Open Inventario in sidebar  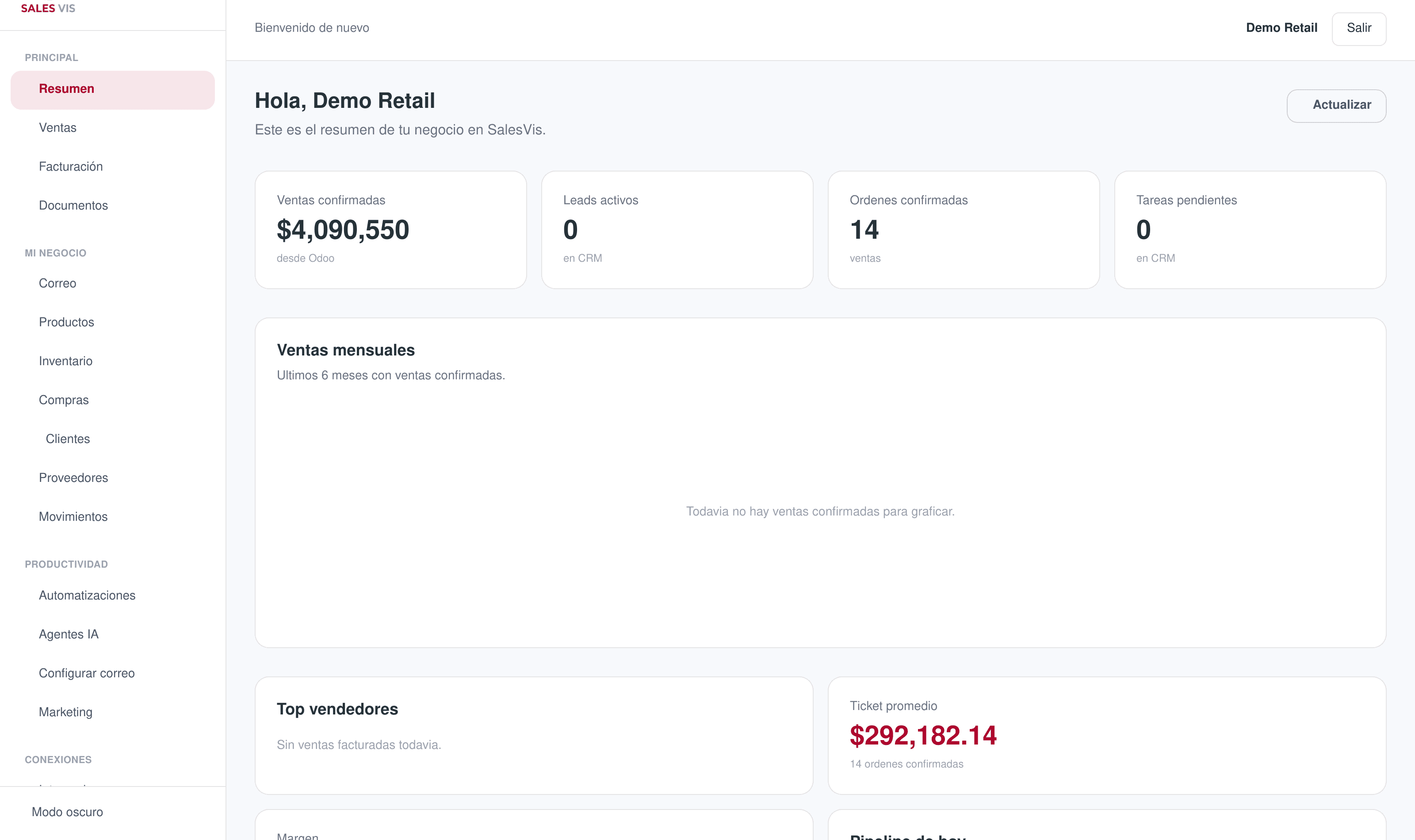pyautogui.click(x=113, y=361)
